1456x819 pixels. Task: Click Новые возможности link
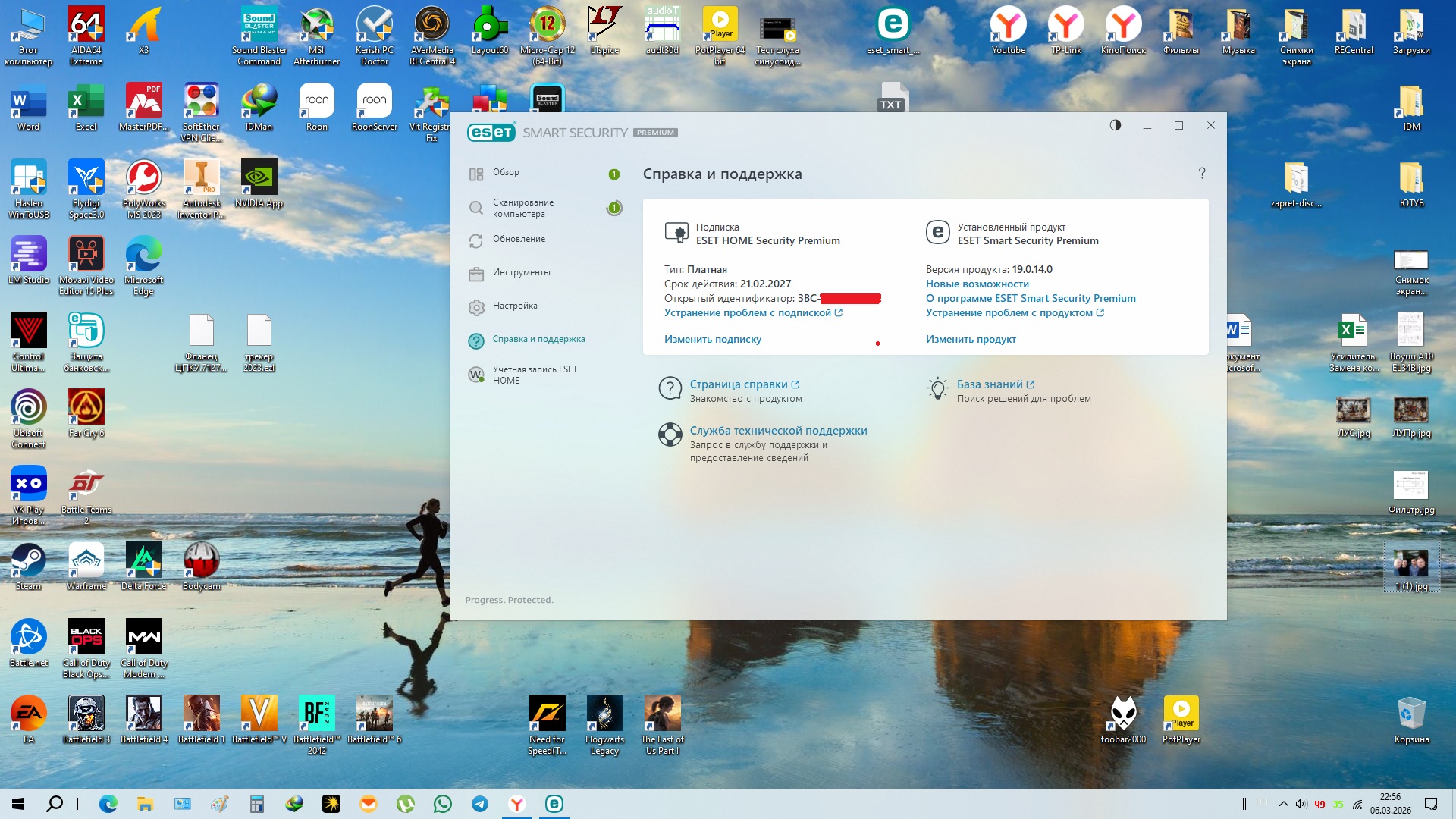coord(977,284)
